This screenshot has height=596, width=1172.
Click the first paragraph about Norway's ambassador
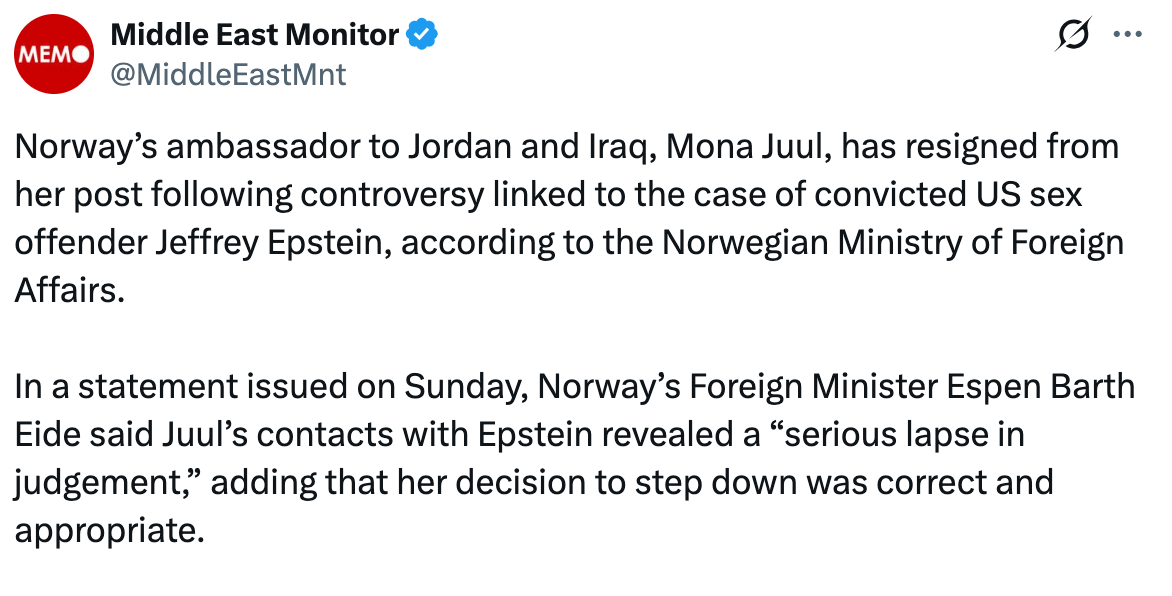pos(570,218)
